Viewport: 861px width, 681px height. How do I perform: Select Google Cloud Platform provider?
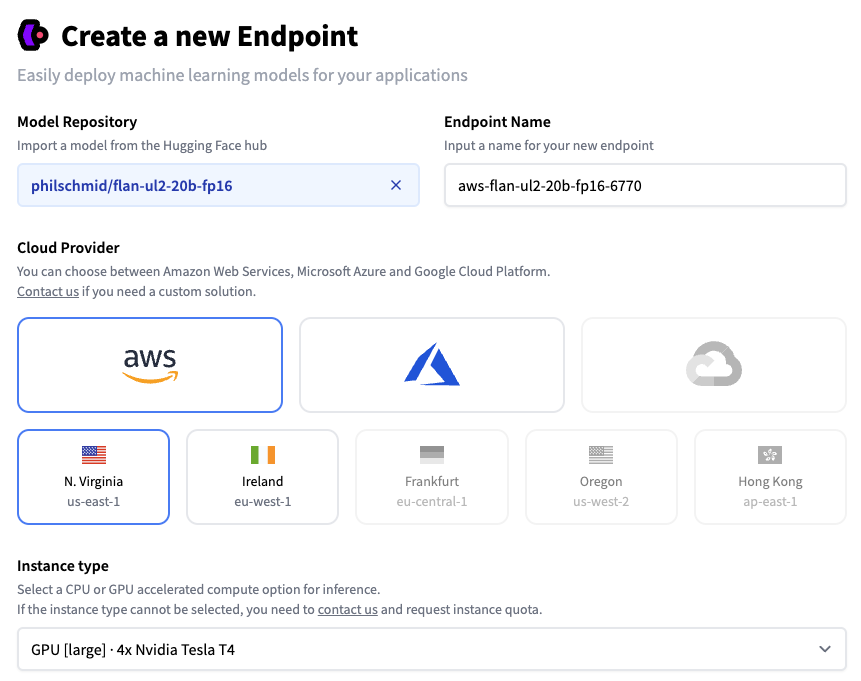[713, 364]
